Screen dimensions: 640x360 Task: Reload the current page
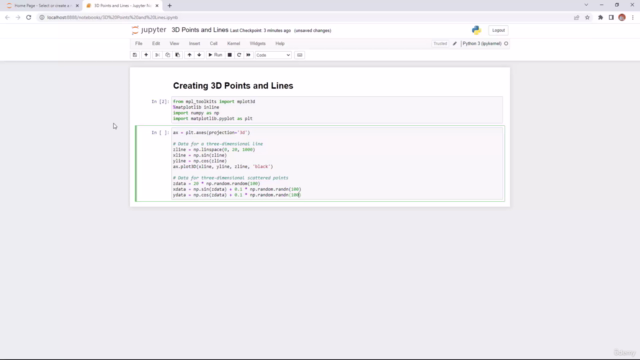[x=29, y=18]
